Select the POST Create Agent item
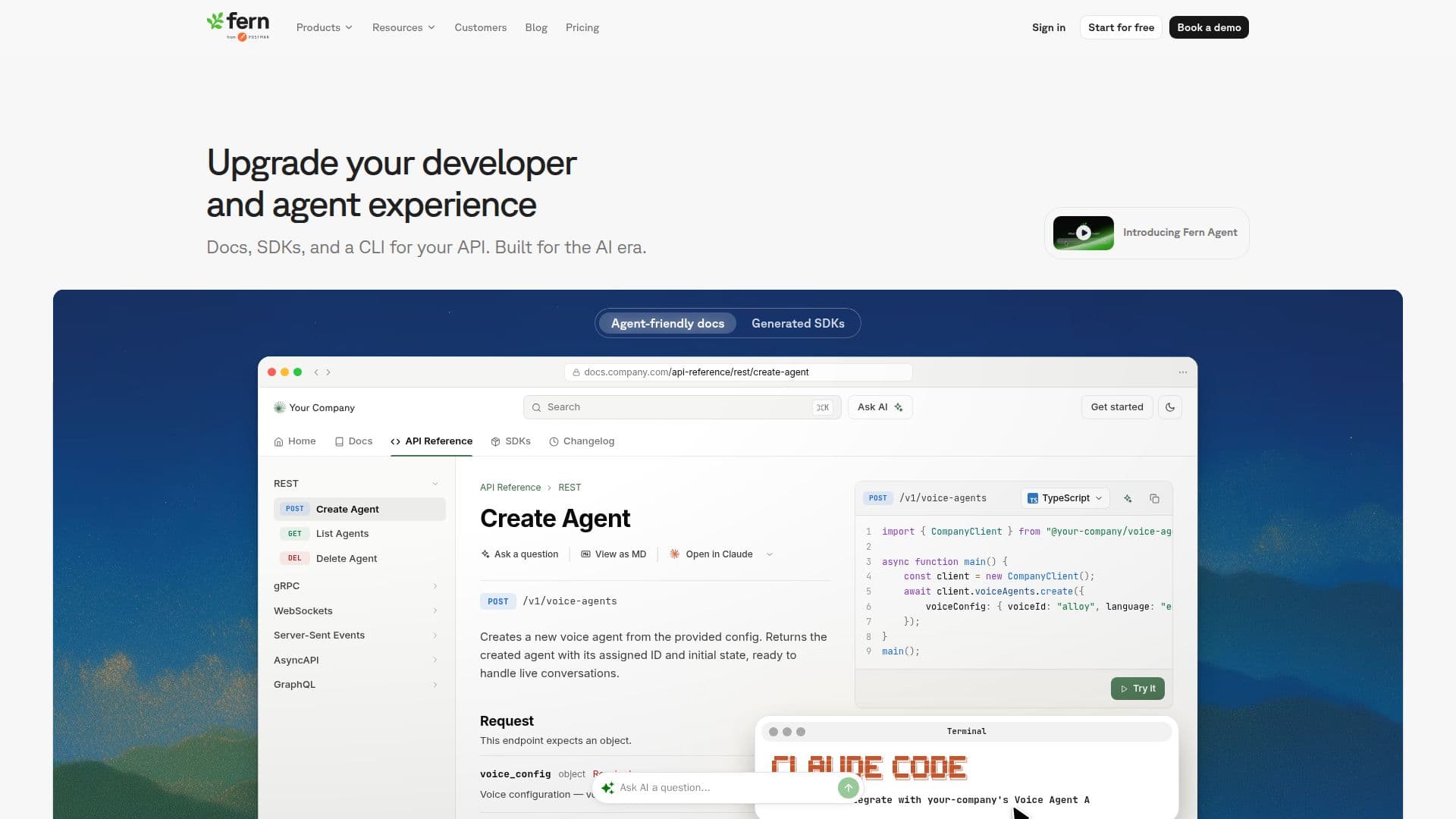This screenshot has width=1456, height=819. pyautogui.click(x=359, y=509)
